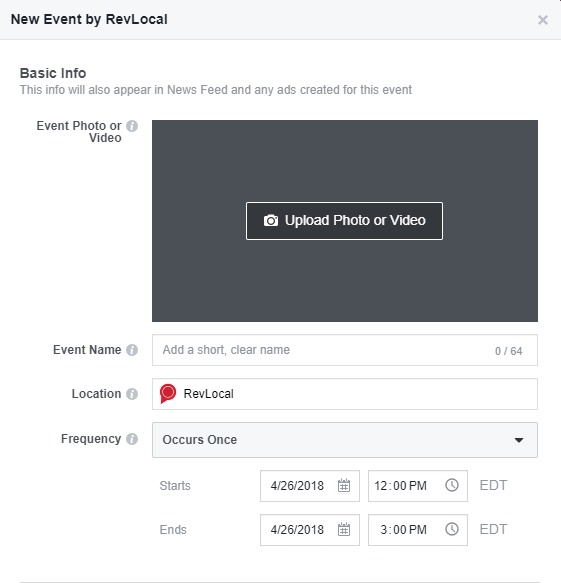Select the Ends date 4/26/2018 field
561x583 pixels.
click(x=310, y=530)
